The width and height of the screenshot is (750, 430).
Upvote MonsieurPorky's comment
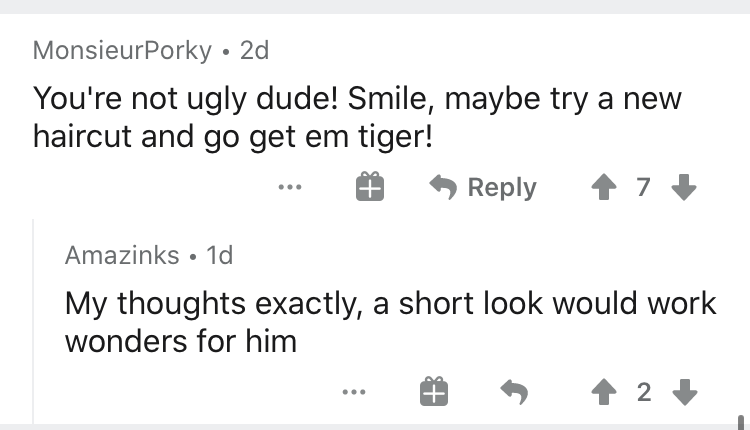(606, 187)
